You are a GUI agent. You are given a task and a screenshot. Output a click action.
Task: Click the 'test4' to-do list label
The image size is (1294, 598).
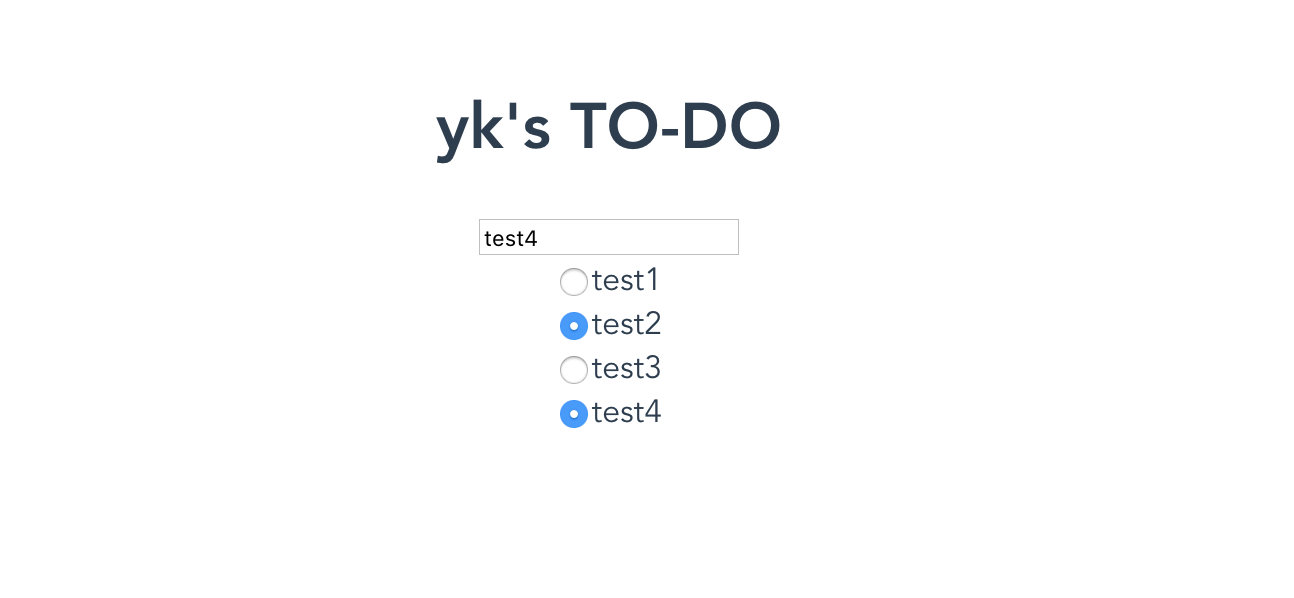[x=626, y=413]
